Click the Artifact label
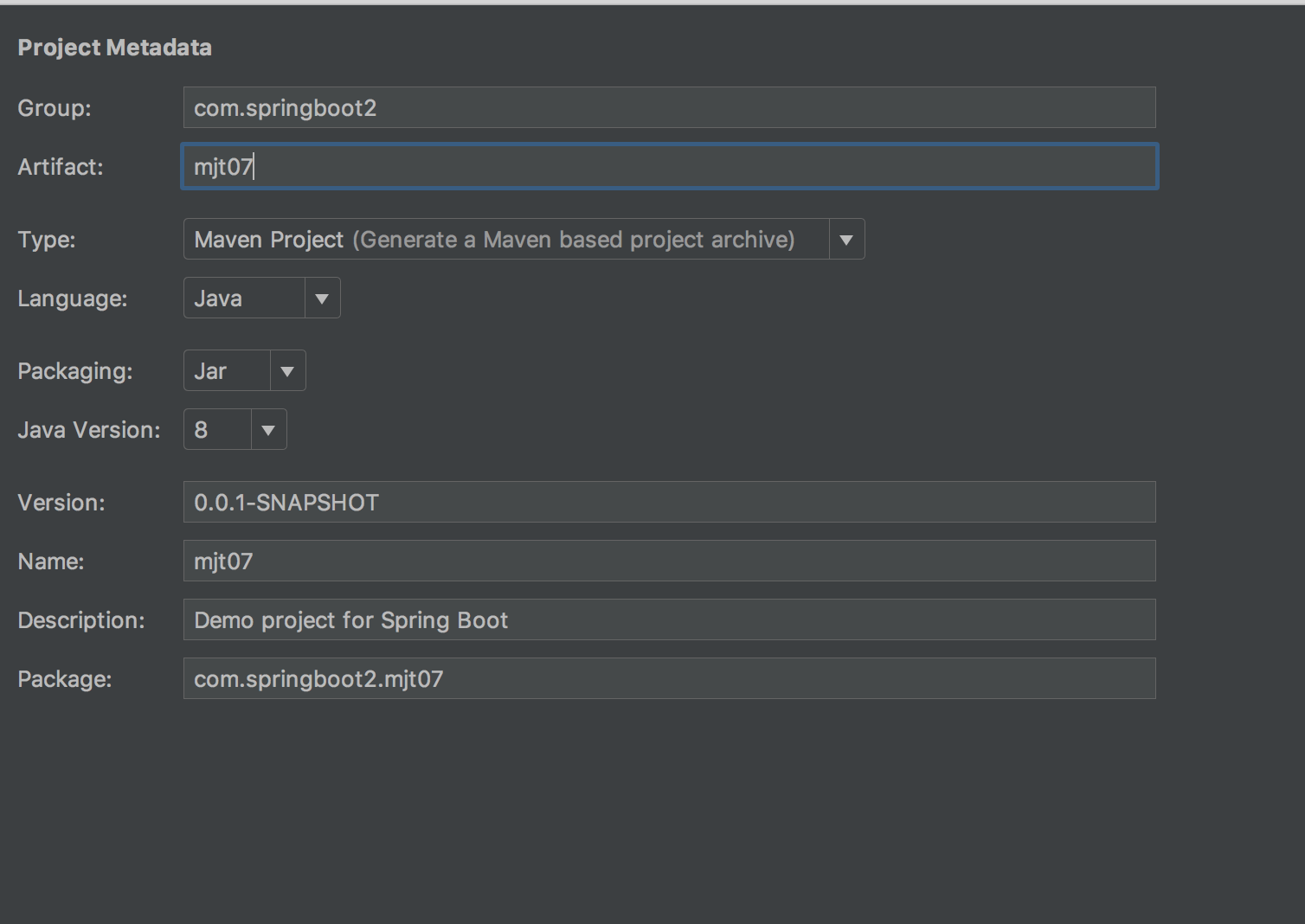Screen dimensions: 1305x924 (x=61, y=167)
